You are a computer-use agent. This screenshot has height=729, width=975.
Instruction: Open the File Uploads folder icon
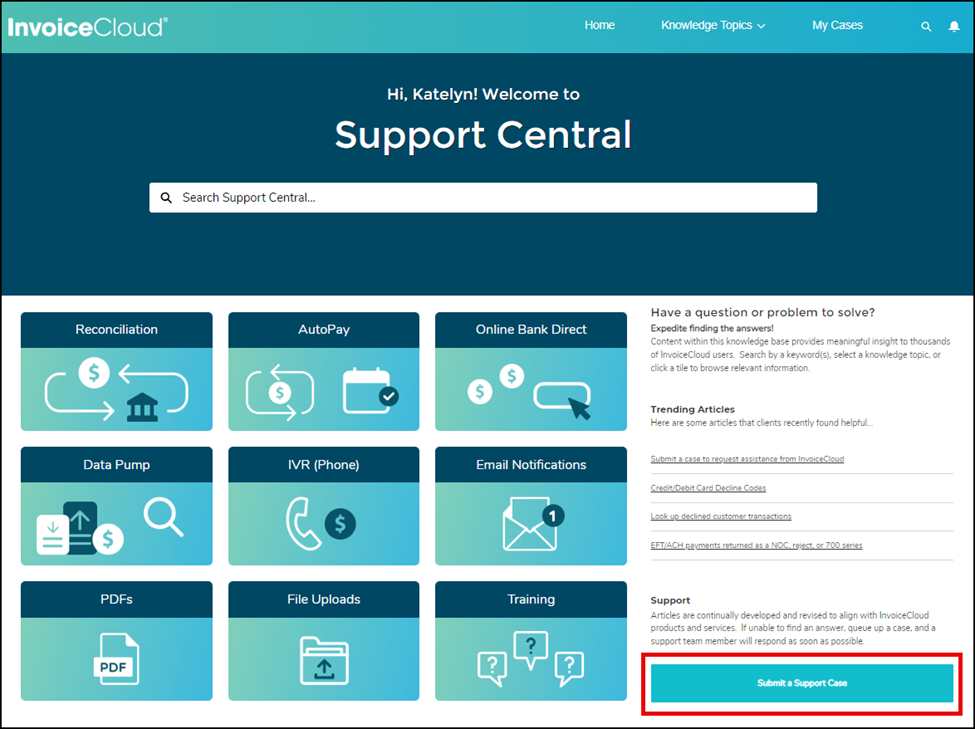[x=324, y=661]
